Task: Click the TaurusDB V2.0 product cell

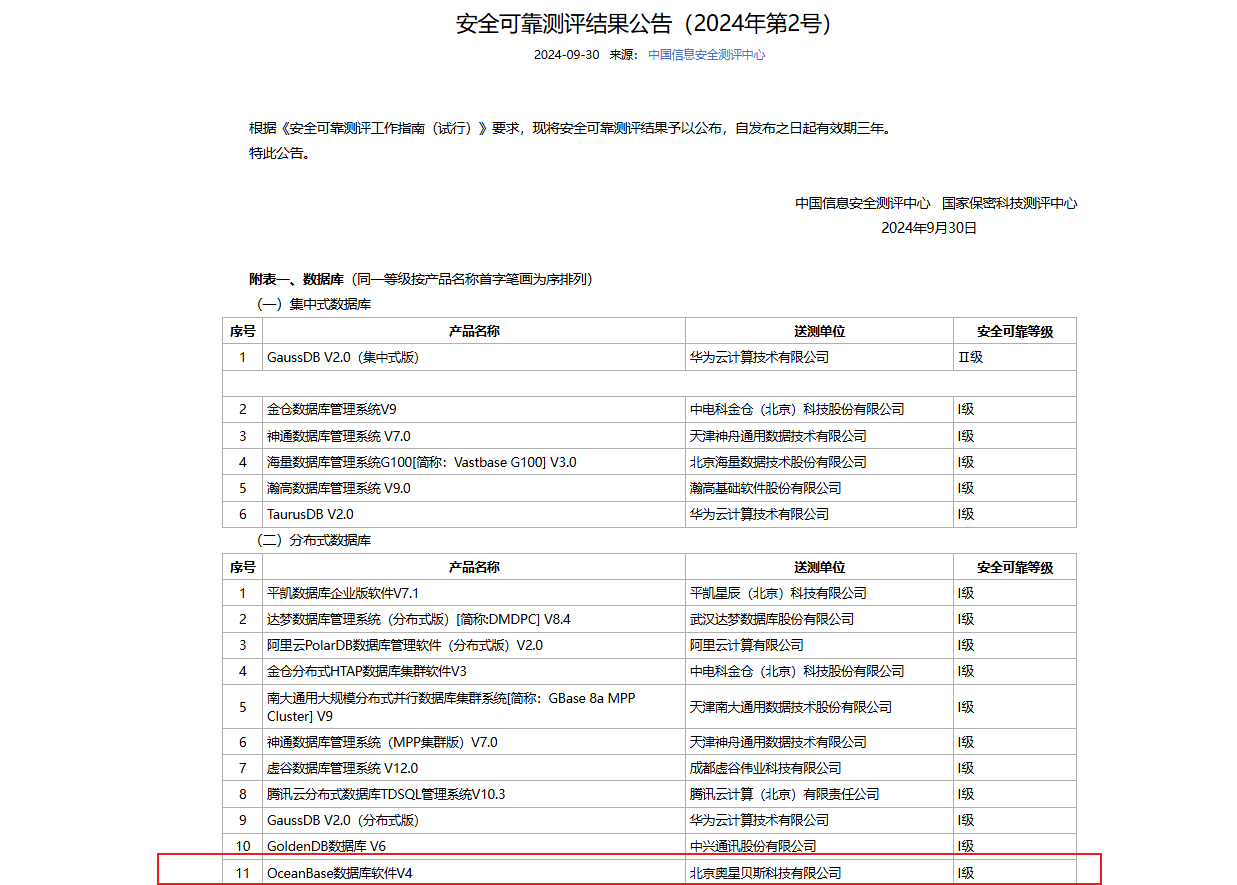Action: click(310, 514)
